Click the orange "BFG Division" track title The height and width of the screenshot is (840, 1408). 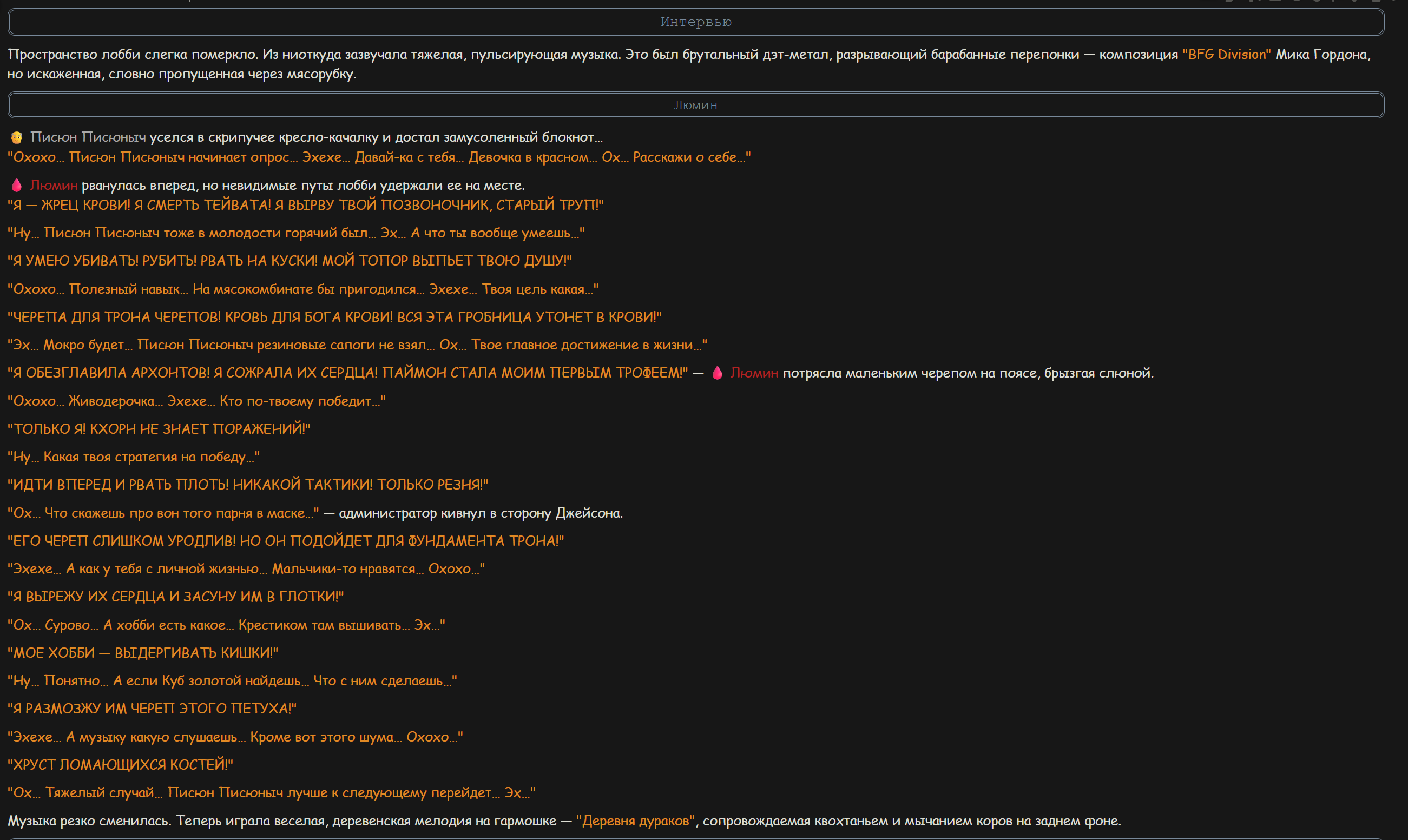pyautogui.click(x=1226, y=54)
